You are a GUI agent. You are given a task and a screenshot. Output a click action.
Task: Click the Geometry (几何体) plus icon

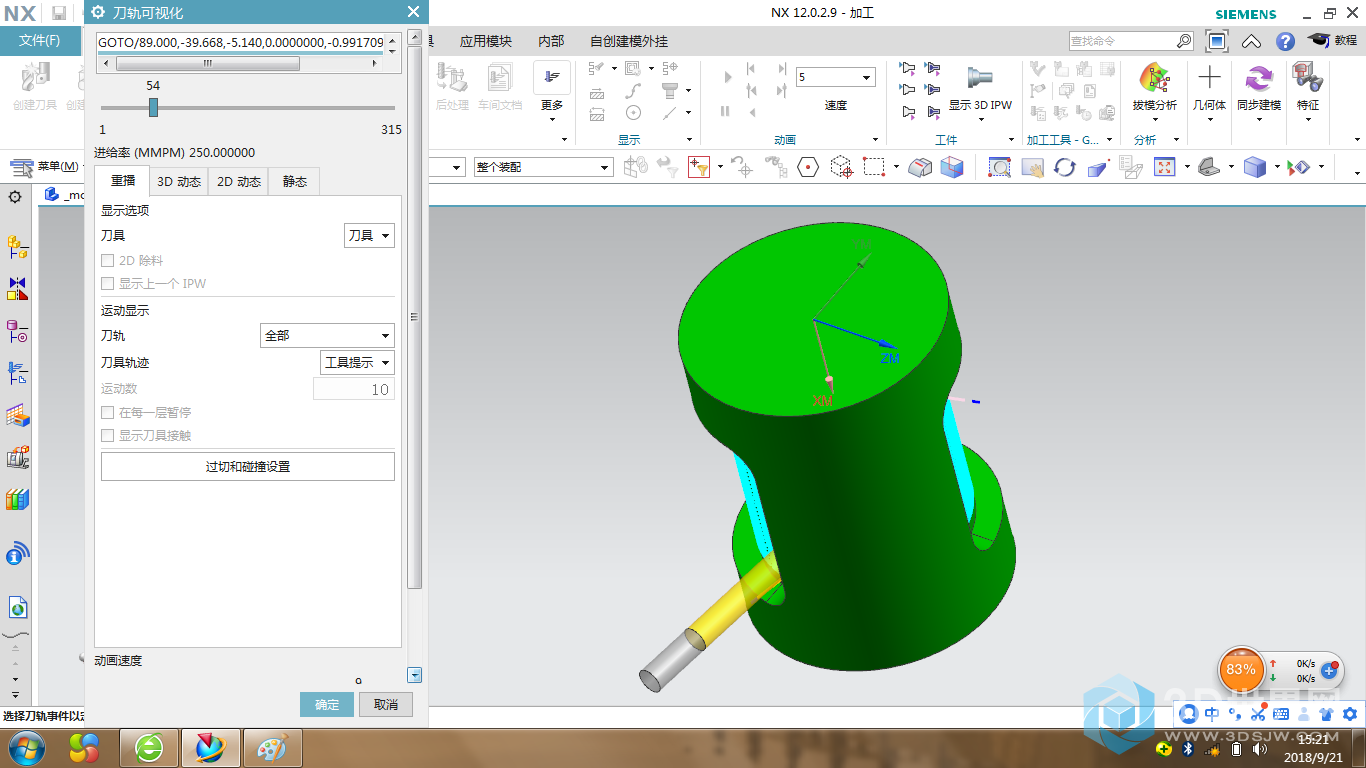click(1209, 79)
